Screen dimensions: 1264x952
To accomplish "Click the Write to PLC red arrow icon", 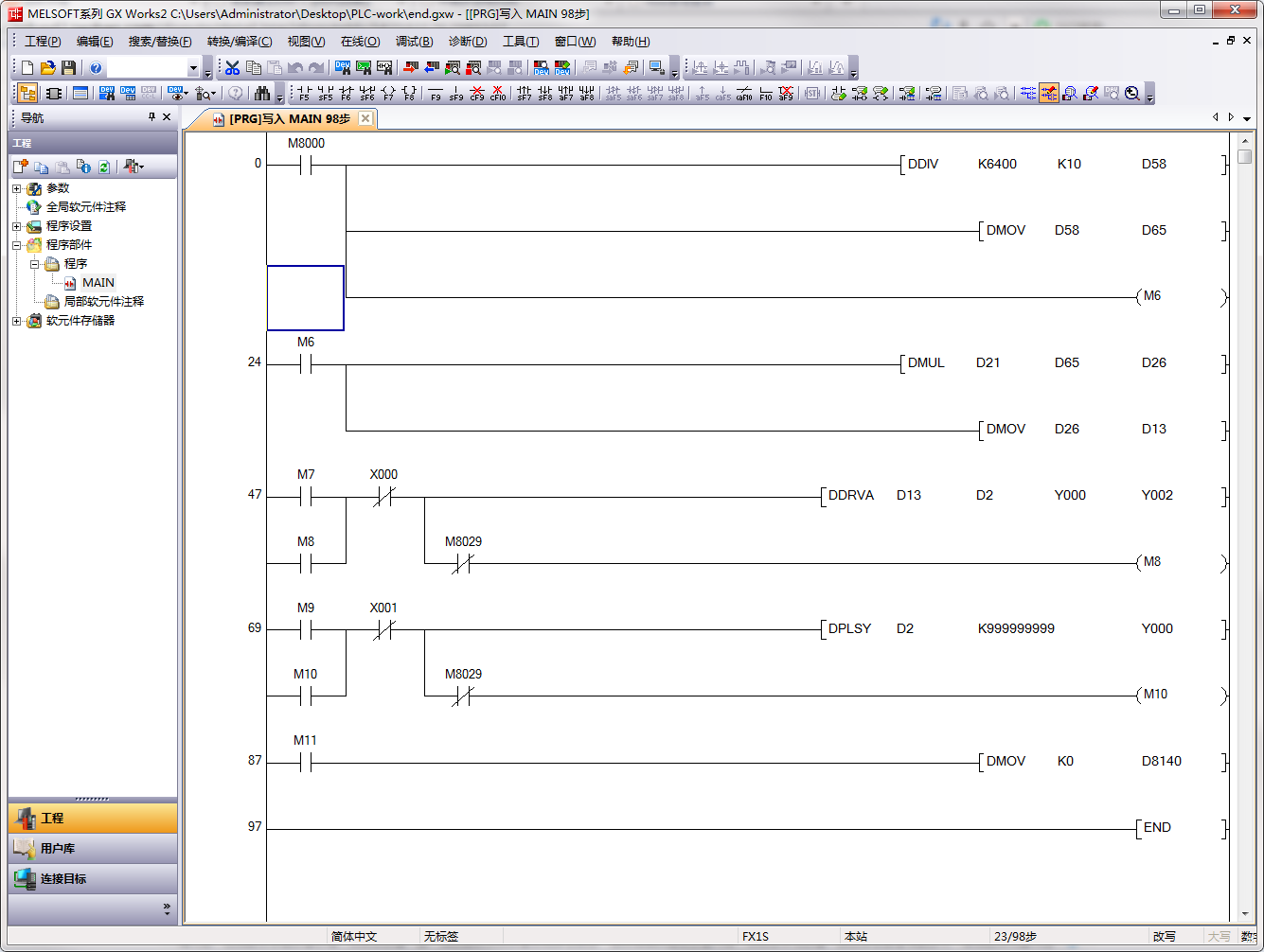I will [x=410, y=68].
